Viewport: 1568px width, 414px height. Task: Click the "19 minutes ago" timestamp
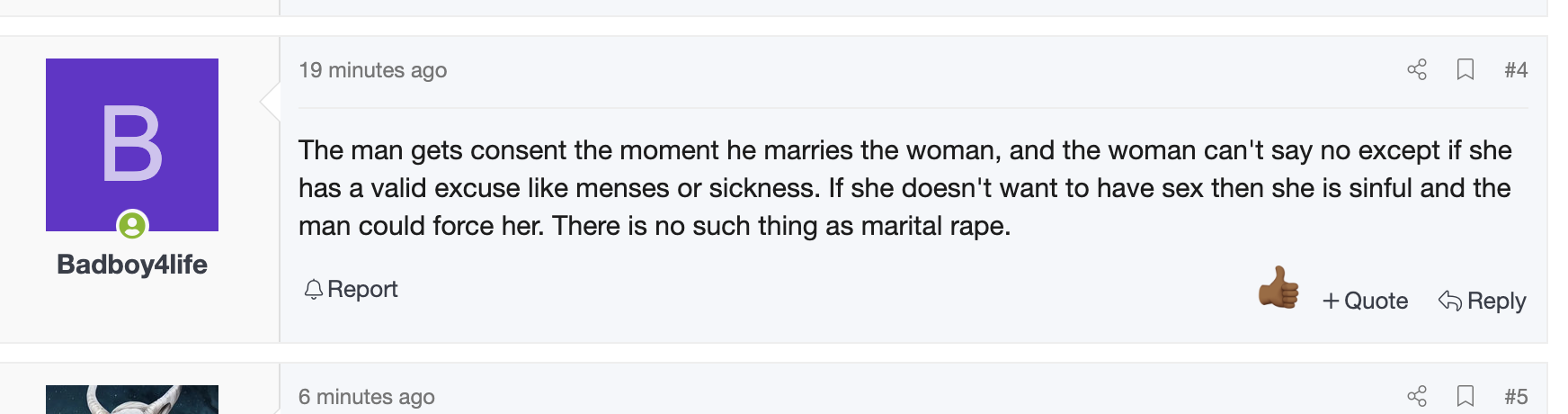[372, 70]
